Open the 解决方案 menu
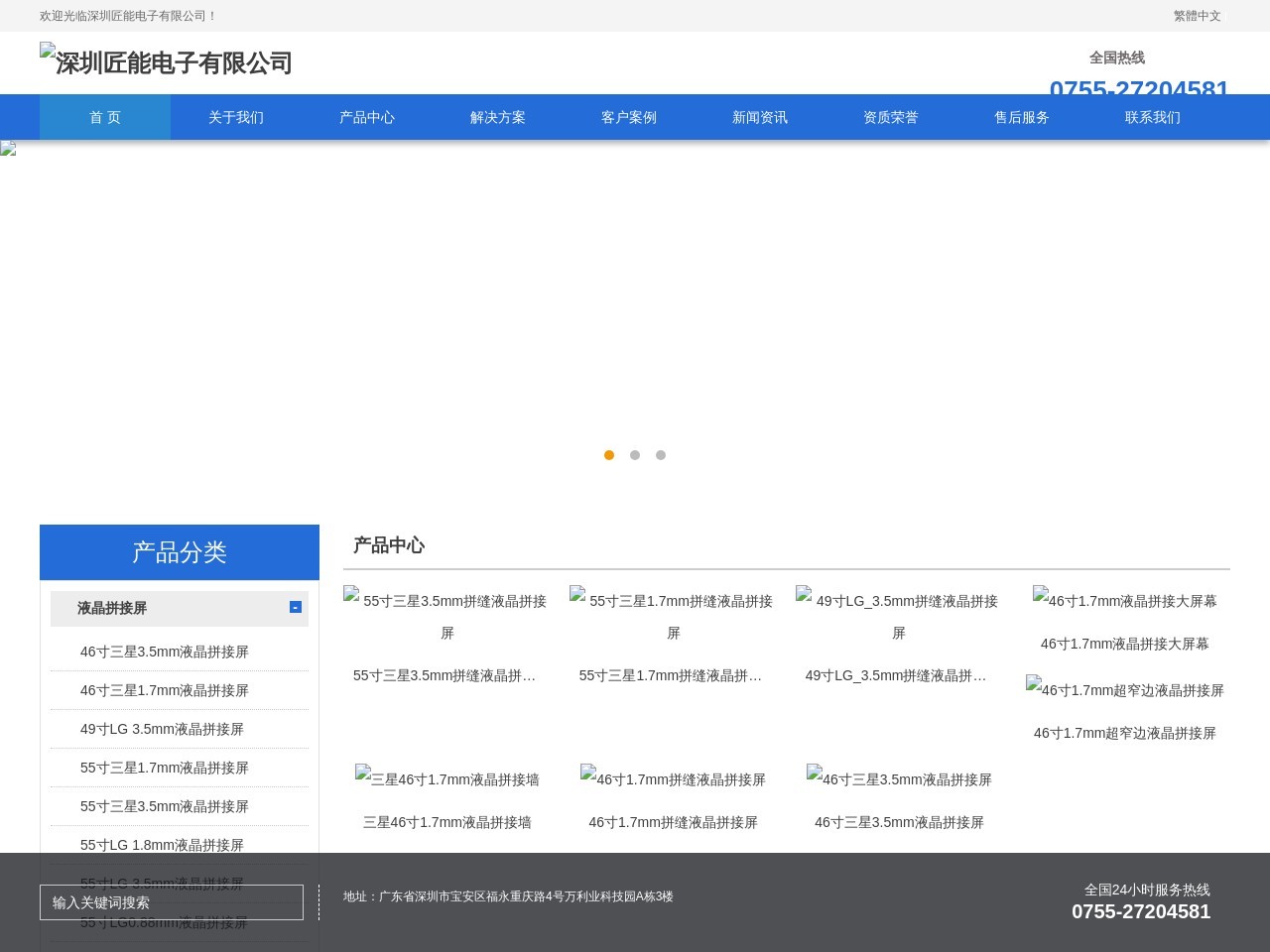The image size is (1270, 952). point(497,117)
